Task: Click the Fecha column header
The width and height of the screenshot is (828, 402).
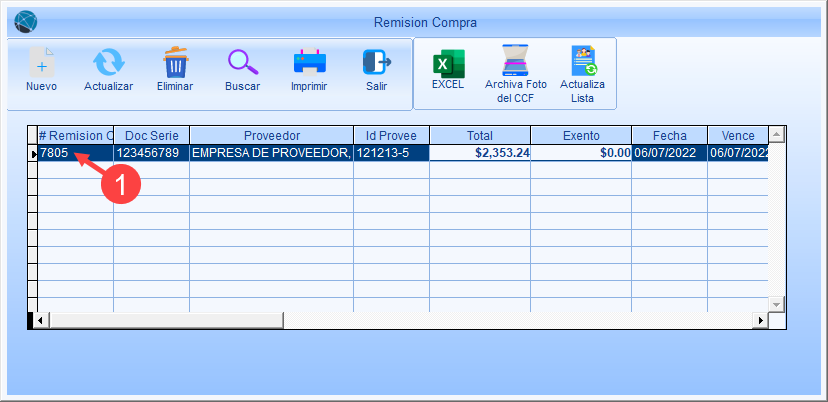Action: (x=670, y=136)
